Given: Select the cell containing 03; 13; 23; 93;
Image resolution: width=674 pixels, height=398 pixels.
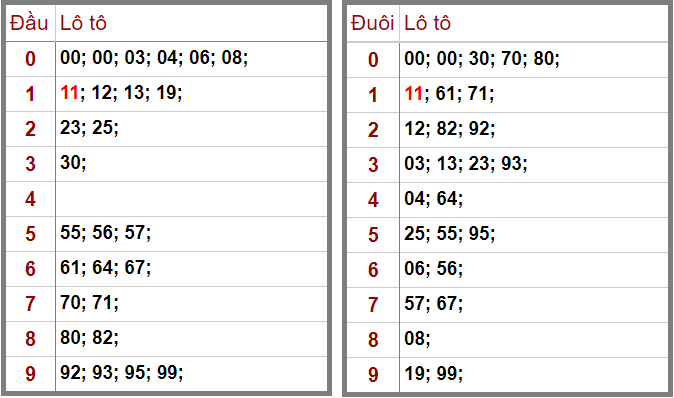Looking at the screenshot, I should click(x=533, y=165).
